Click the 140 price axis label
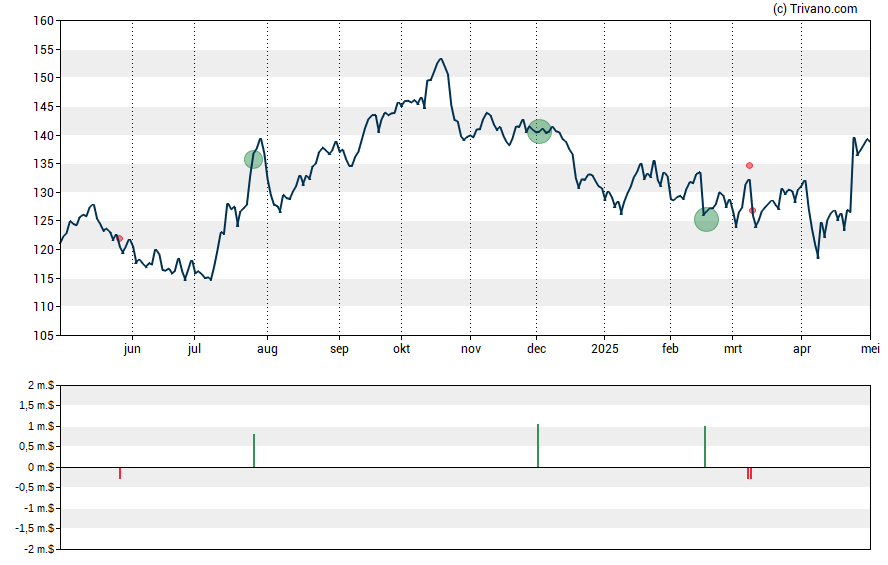888x565 pixels. 43,136
